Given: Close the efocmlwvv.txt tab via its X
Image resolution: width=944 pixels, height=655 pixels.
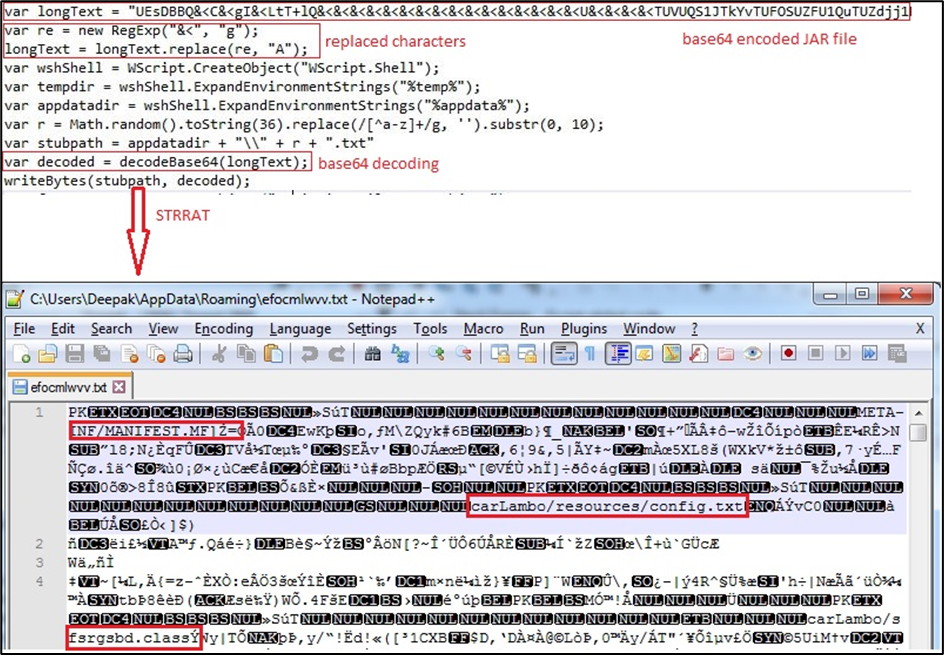Looking at the screenshot, I should coord(119,386).
